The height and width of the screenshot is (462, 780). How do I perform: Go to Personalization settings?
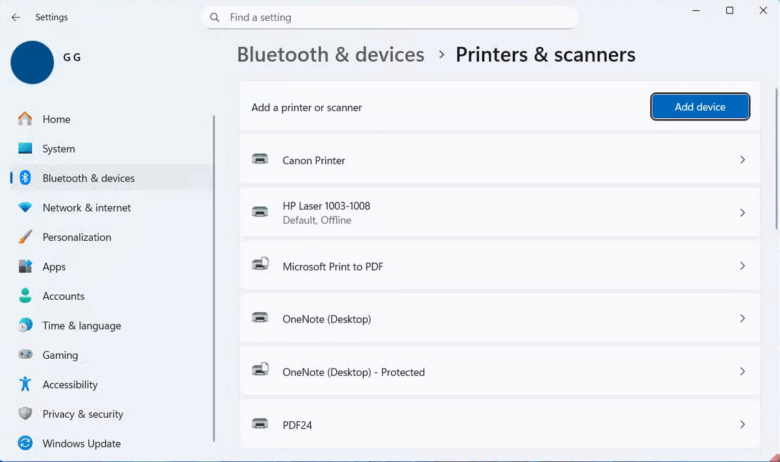(76, 237)
